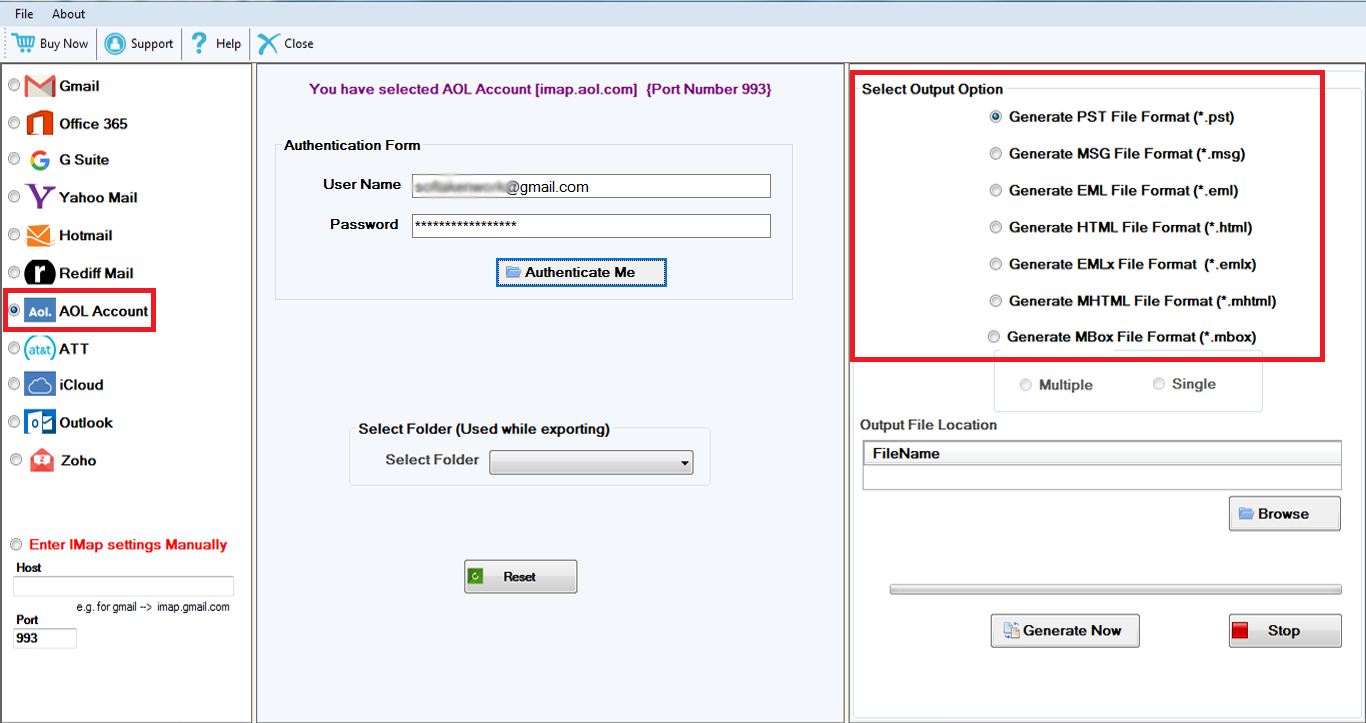Choose Generate MBox File Format radio button
1366x723 pixels.
tap(994, 337)
